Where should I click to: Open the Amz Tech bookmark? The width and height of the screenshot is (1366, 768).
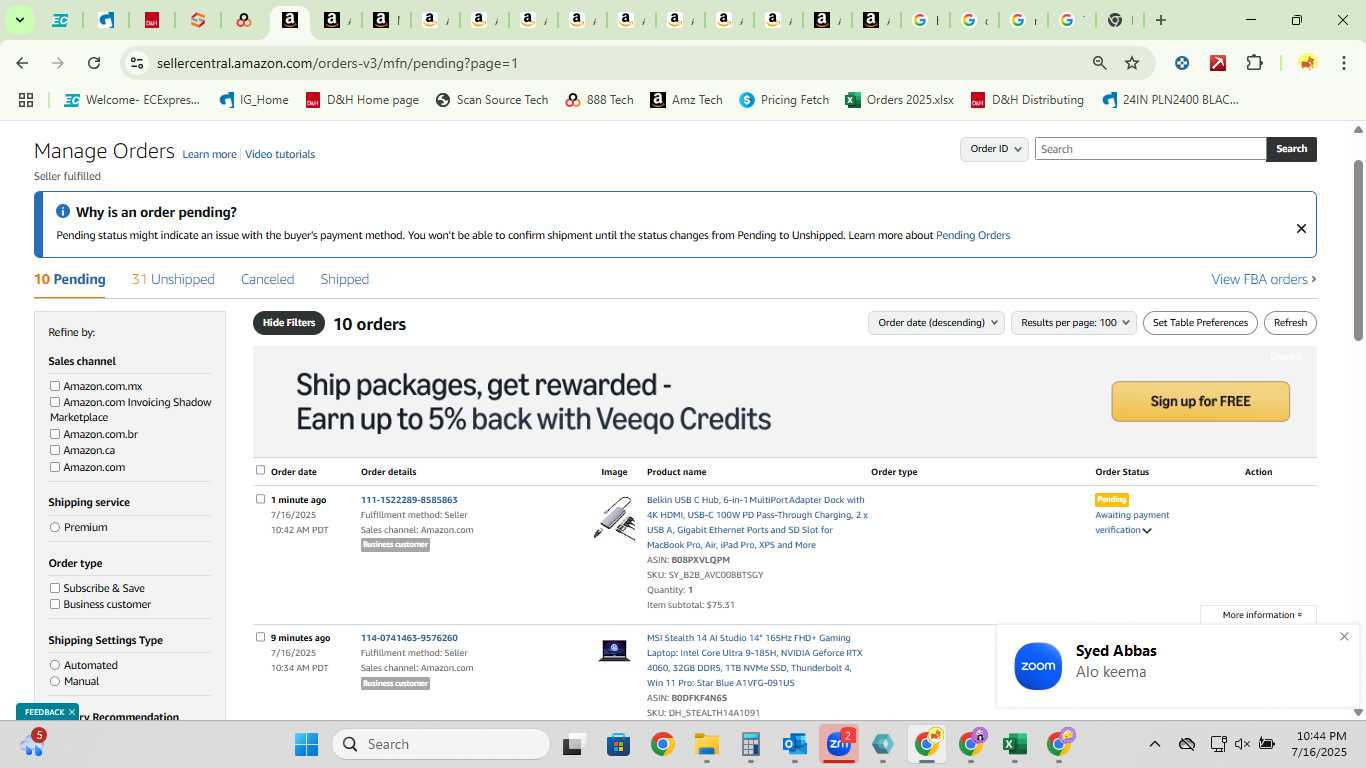tap(686, 100)
